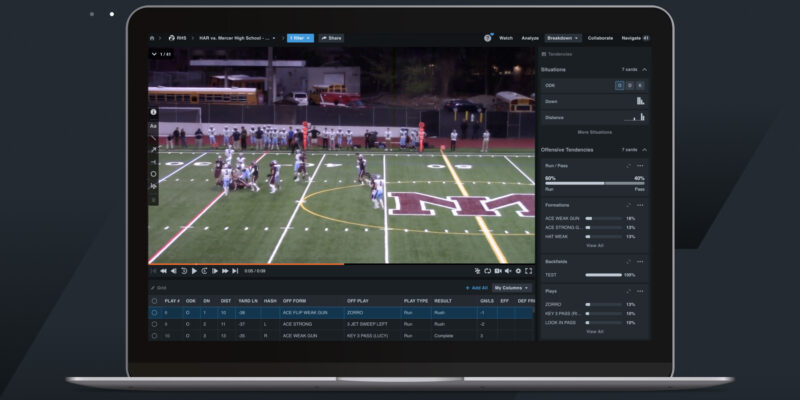Viewport: 800px width, 400px height.
Task: Click the fullscreen icon in the video player
Action: 531,271
